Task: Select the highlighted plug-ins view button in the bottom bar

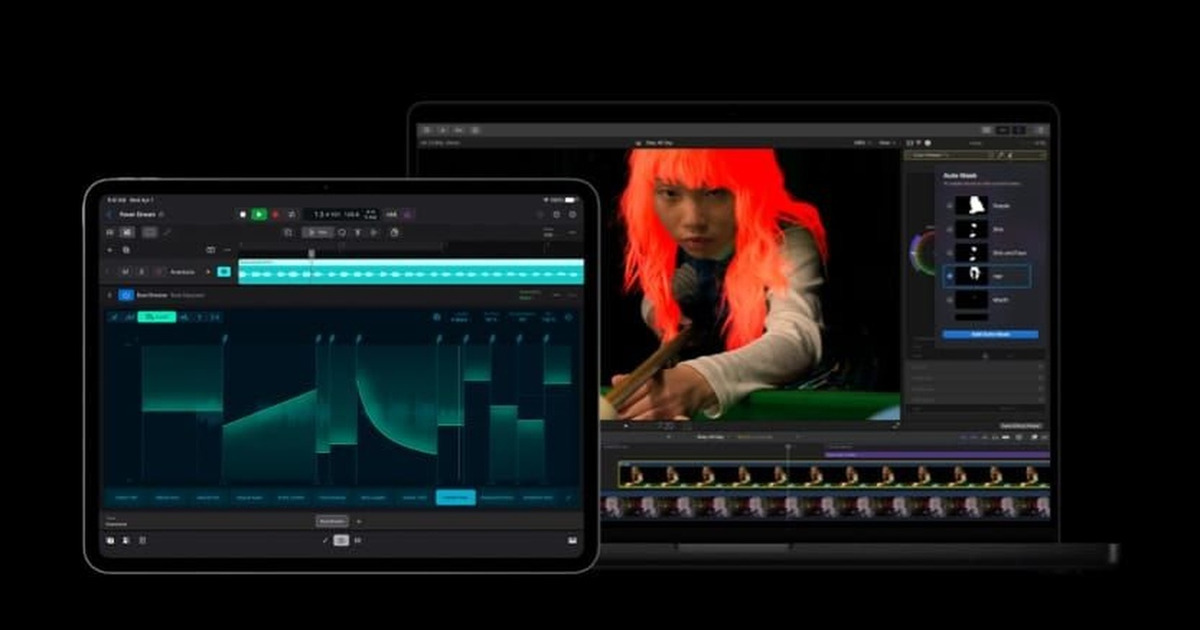Action: point(341,540)
